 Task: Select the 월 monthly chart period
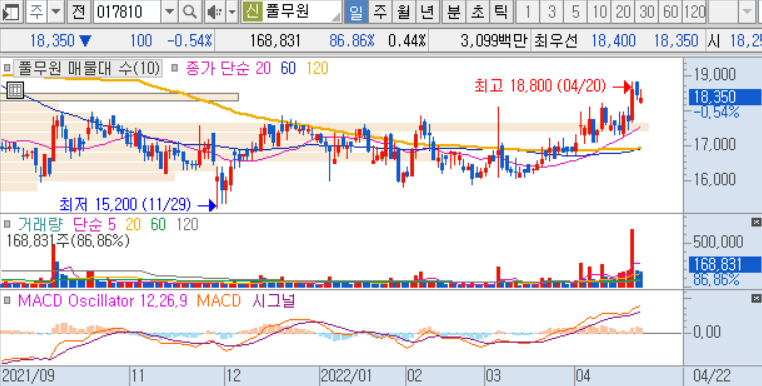point(403,12)
